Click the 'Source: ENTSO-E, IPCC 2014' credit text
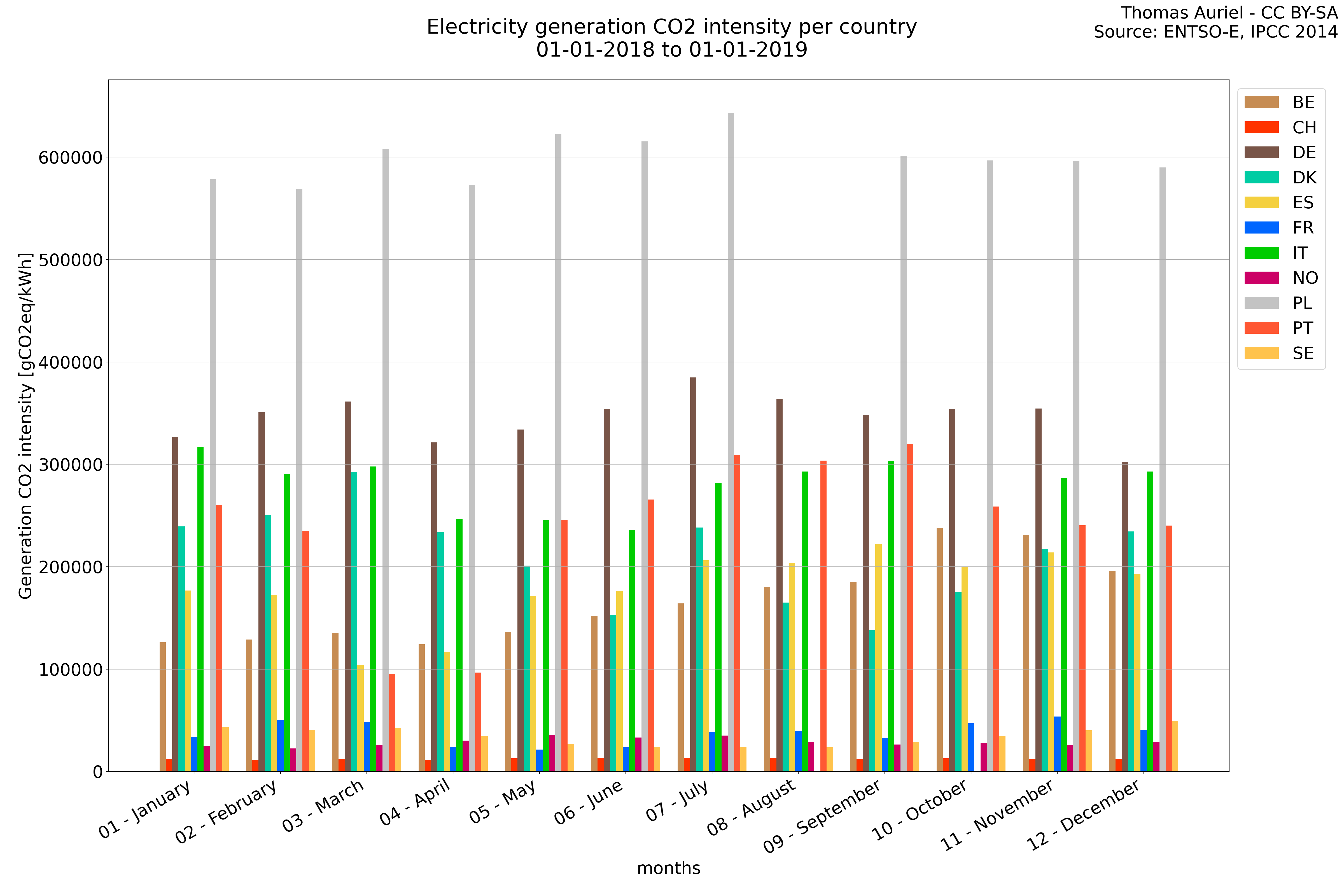The height and width of the screenshot is (896, 1344). 1215,32
